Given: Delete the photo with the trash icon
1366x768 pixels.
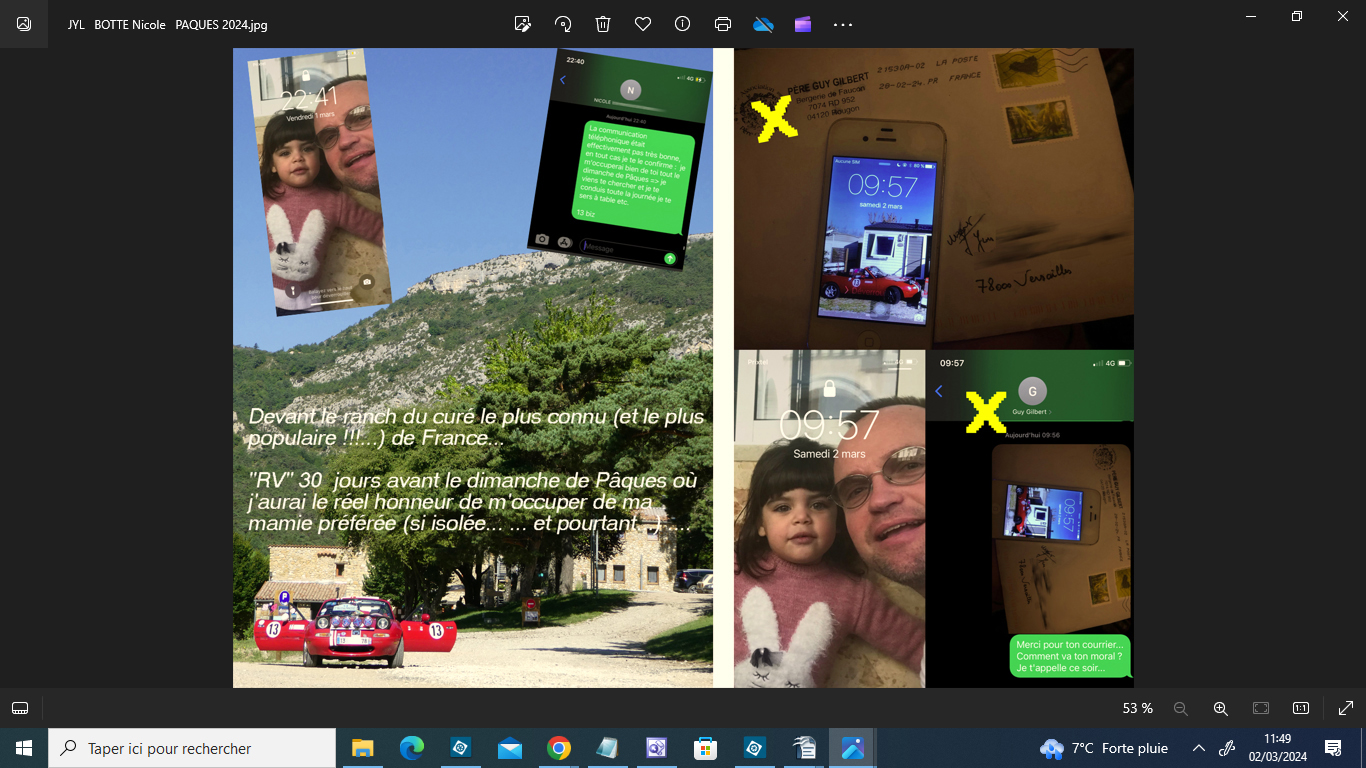Looking at the screenshot, I should pyautogui.click(x=603, y=24).
